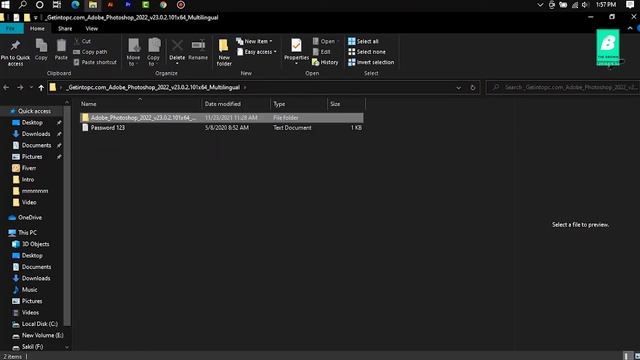Viewport: 640px width, 360px height.
Task: Collapse the ribbon with chevron
Action: (630, 28)
